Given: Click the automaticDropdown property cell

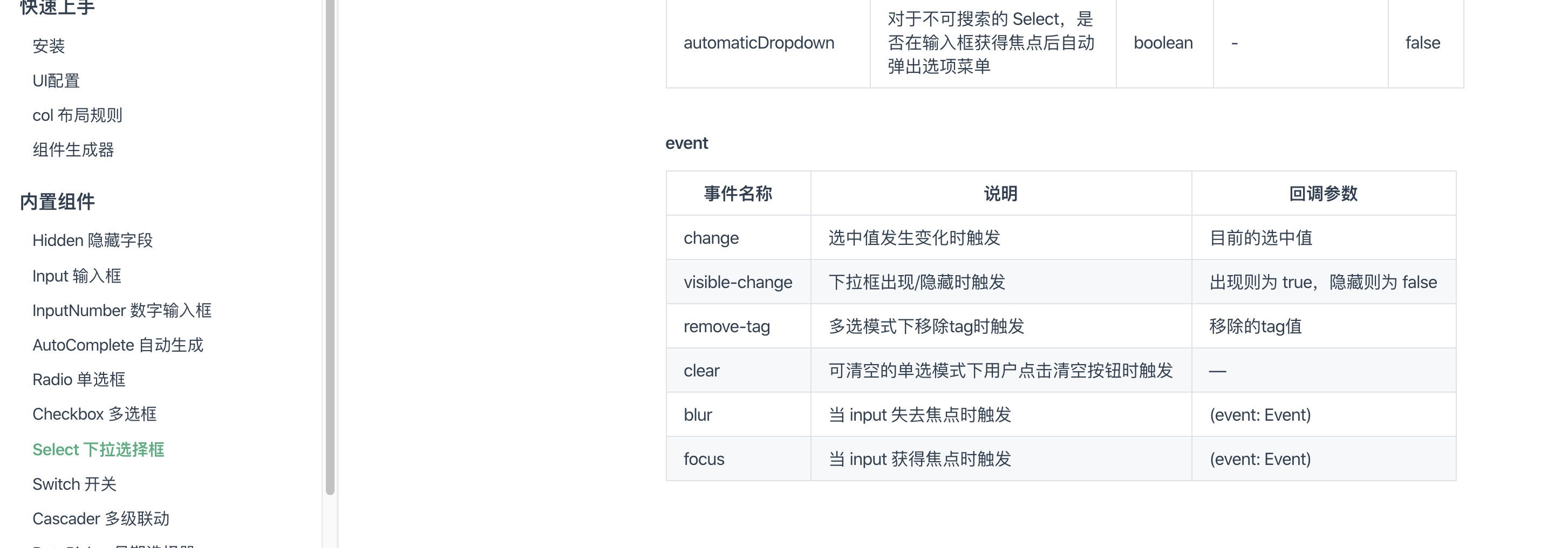Looking at the screenshot, I should click(759, 42).
